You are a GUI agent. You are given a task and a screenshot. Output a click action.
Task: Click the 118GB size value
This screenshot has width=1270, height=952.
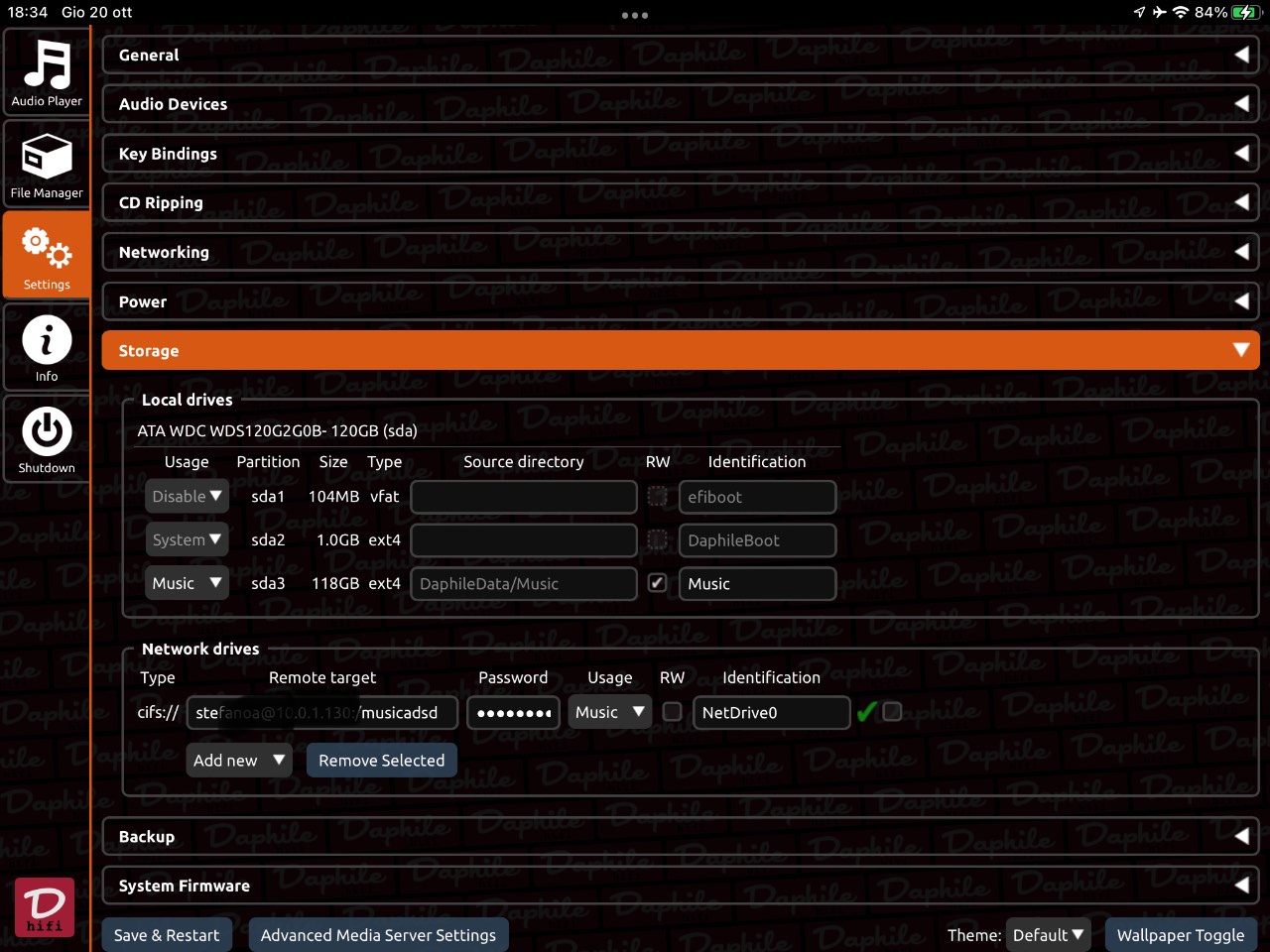[335, 583]
